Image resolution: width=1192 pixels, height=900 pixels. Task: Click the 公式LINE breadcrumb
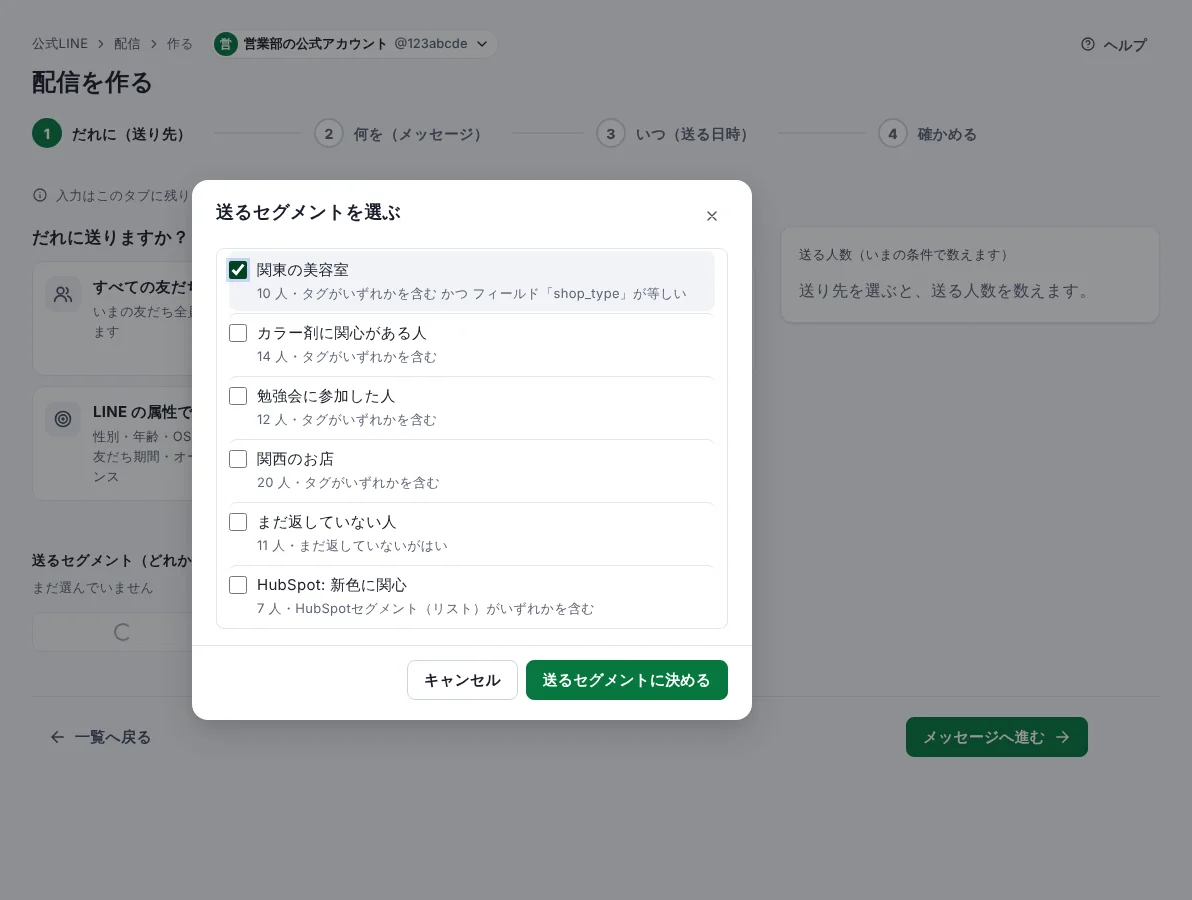(x=60, y=44)
